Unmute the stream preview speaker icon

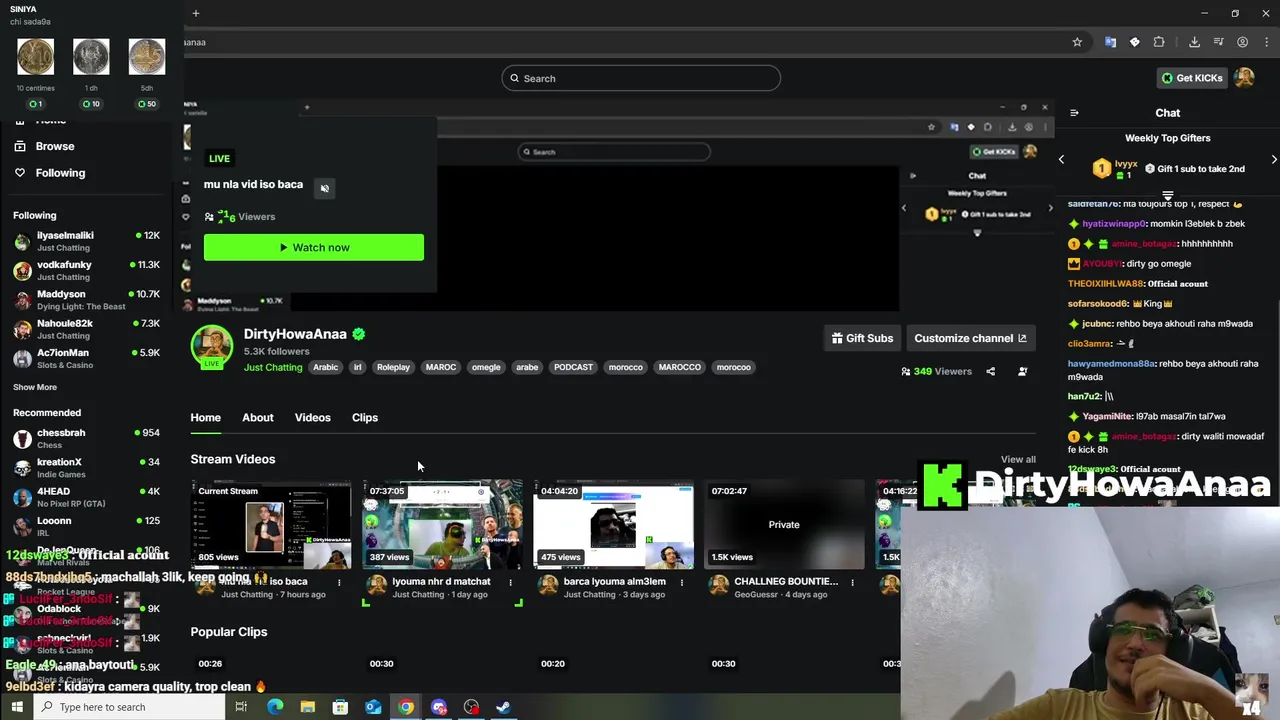324,188
